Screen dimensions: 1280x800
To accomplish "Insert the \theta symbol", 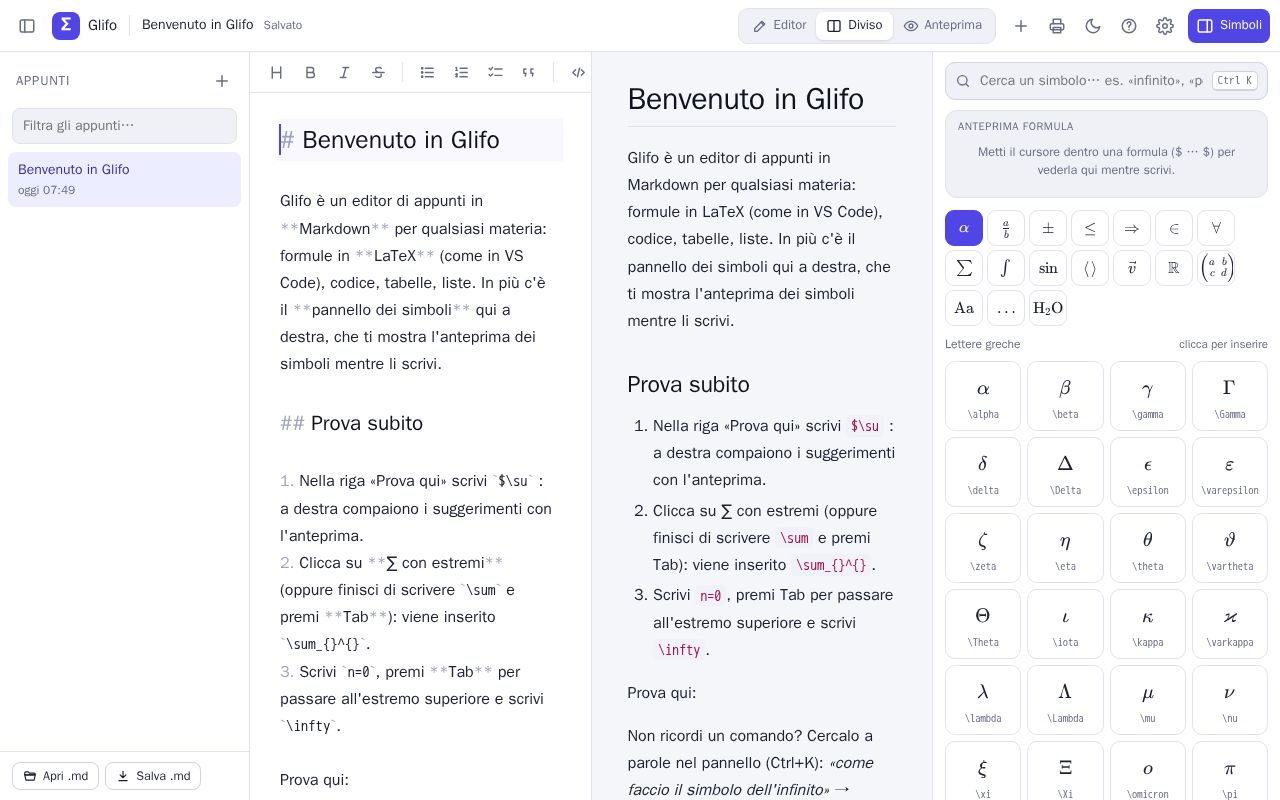I will [x=1148, y=548].
